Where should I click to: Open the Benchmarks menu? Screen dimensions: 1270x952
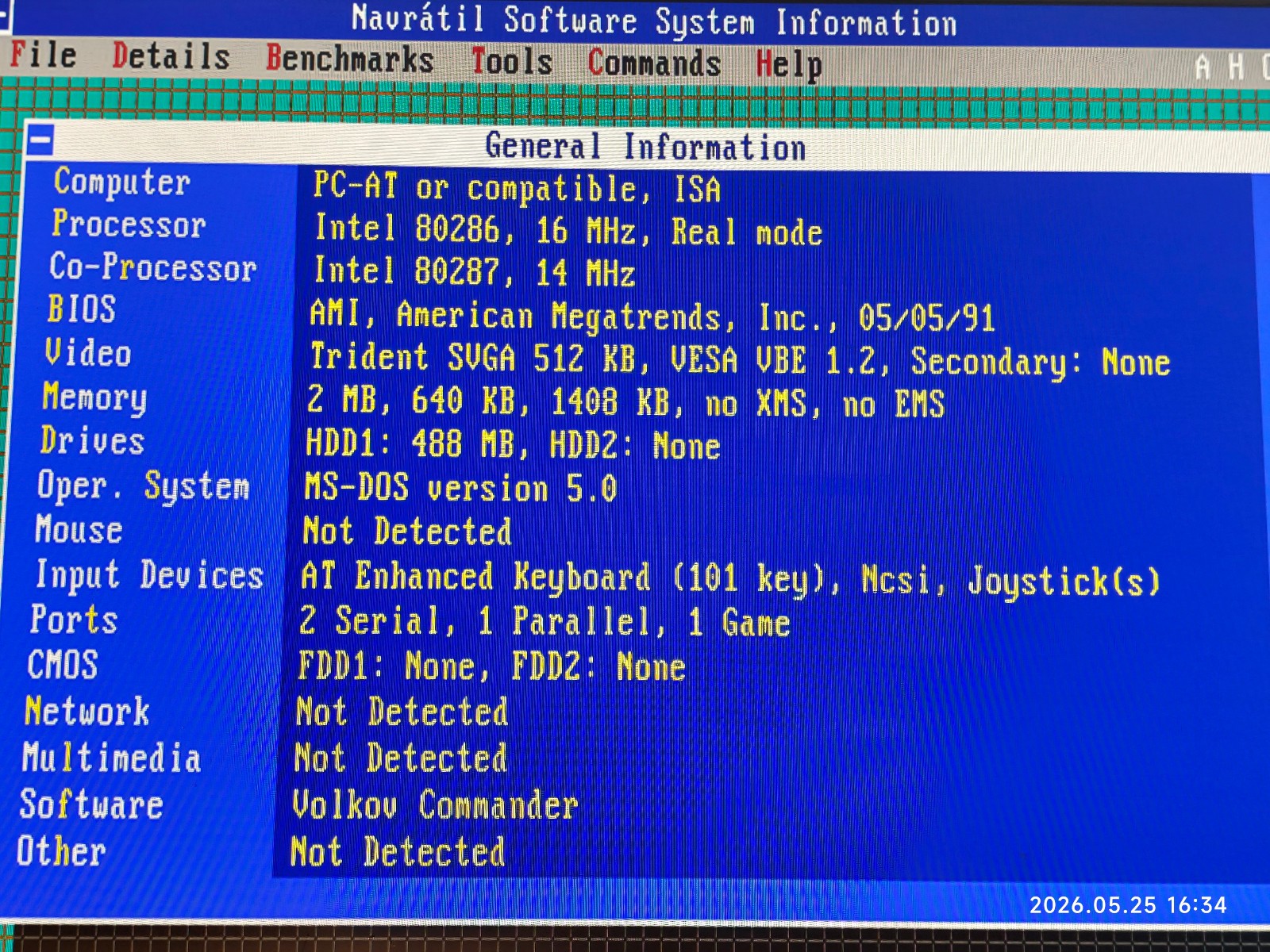(350, 59)
